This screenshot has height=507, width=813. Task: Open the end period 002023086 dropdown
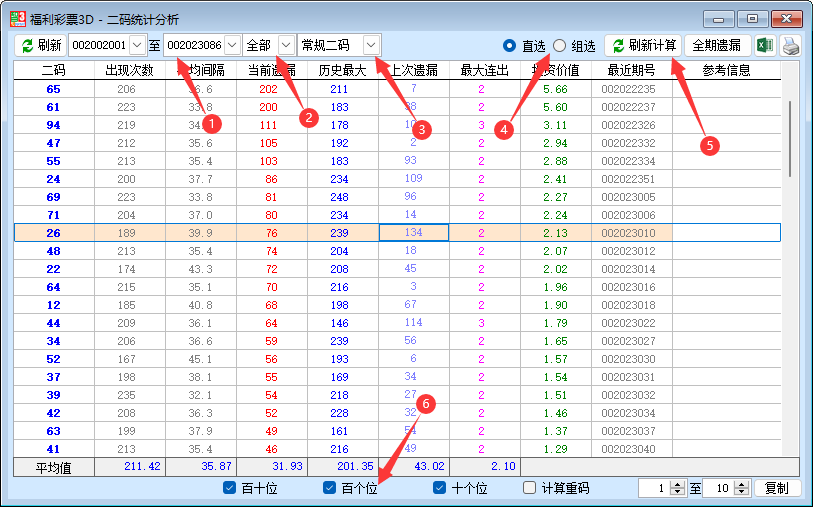pyautogui.click(x=232, y=45)
